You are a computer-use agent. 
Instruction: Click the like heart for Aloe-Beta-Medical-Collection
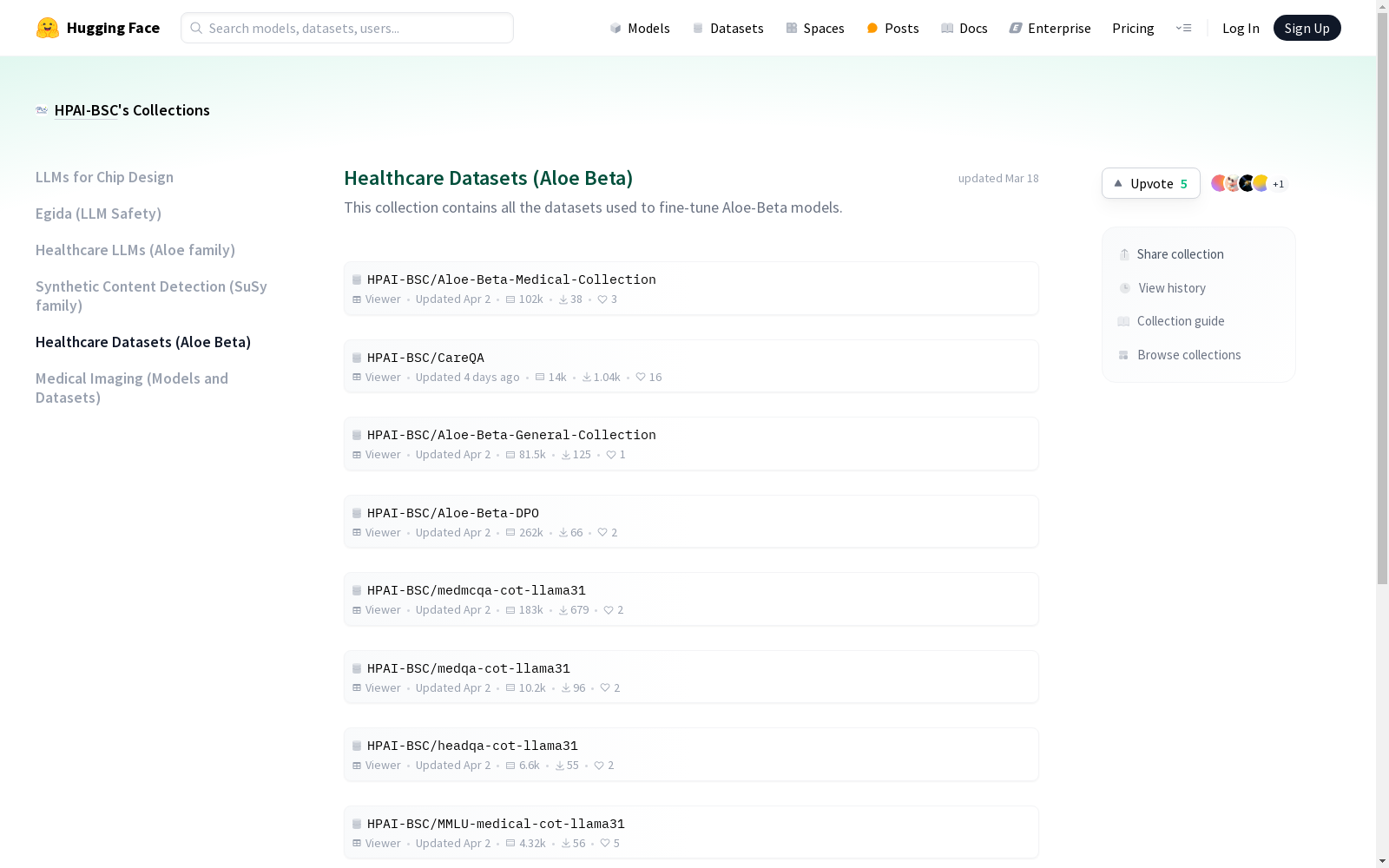[602, 299]
